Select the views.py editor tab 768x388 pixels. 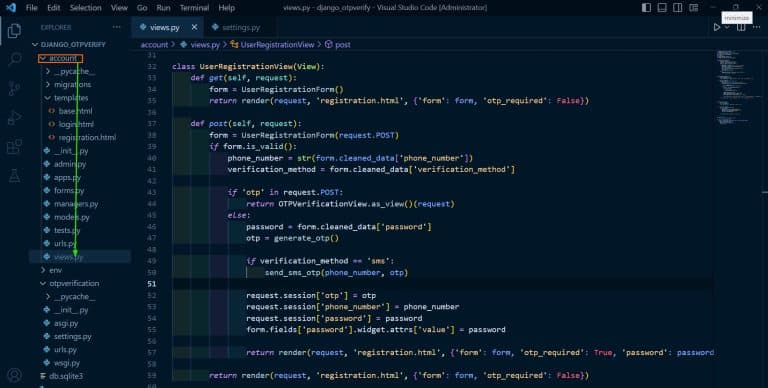[167, 27]
